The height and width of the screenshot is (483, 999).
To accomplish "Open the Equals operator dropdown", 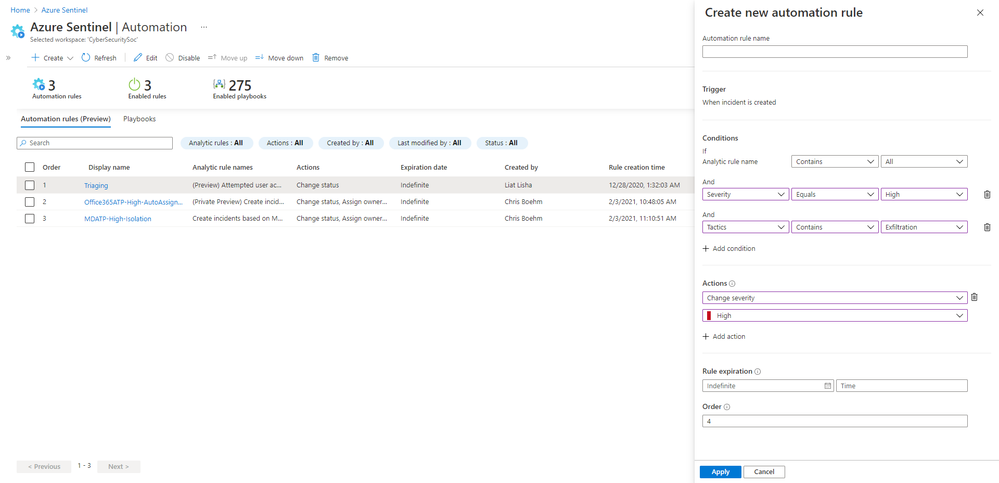I will point(835,194).
